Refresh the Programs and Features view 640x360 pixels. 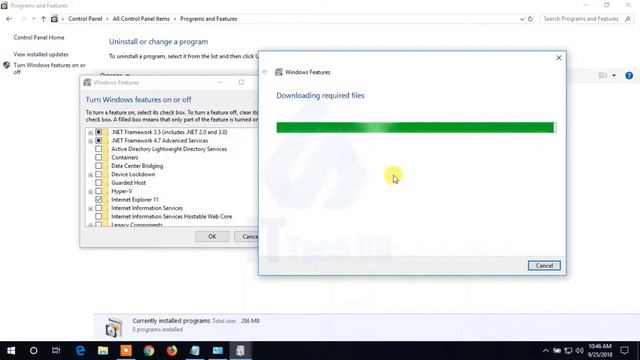[530, 19]
